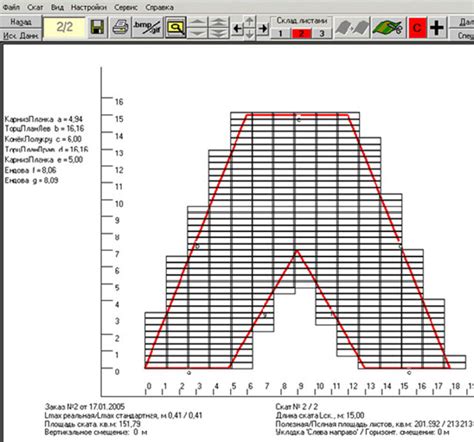Click vertical axis label 16
The width and height of the screenshot is (474, 442).
[x=119, y=102]
